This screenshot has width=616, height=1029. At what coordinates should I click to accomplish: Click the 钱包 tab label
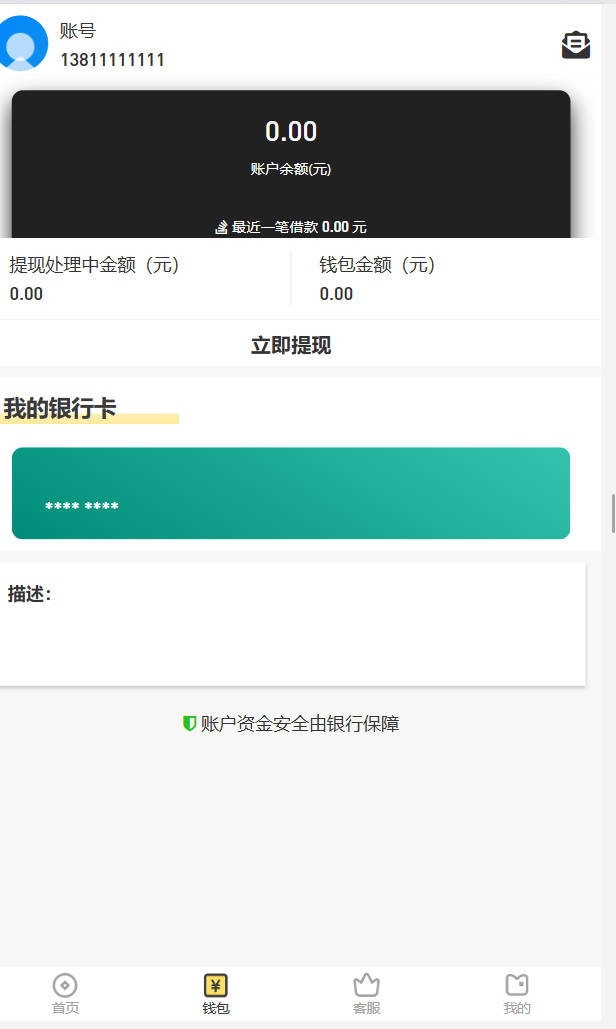216,1008
